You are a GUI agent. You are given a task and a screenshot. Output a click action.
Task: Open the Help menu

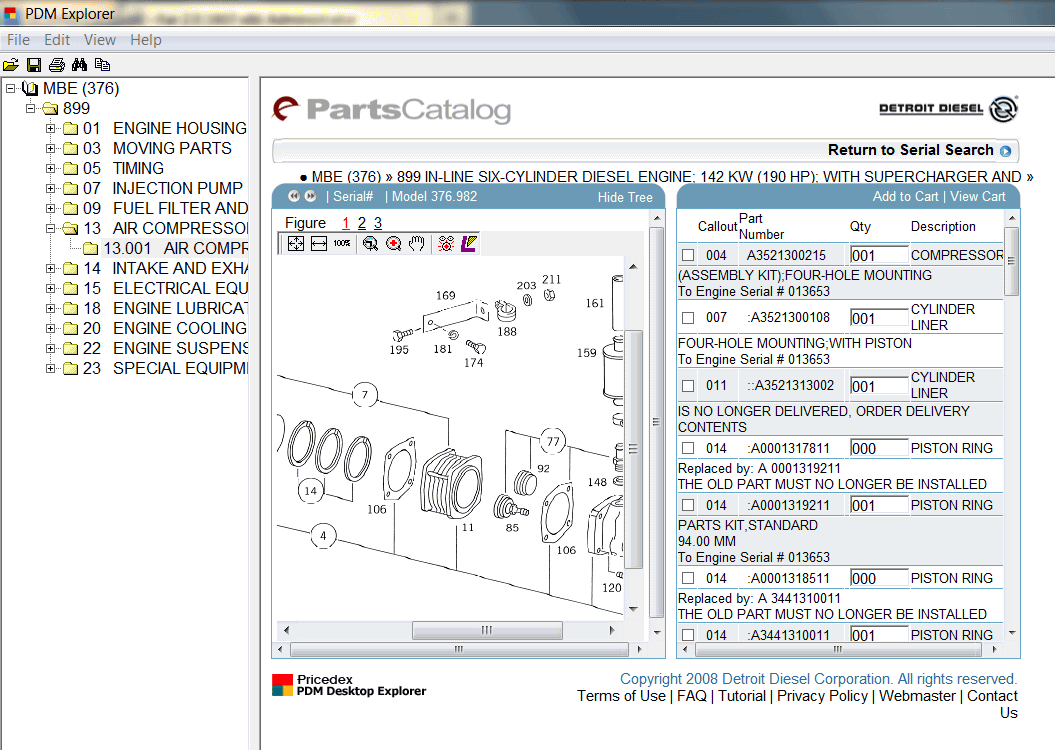pyautogui.click(x=146, y=40)
